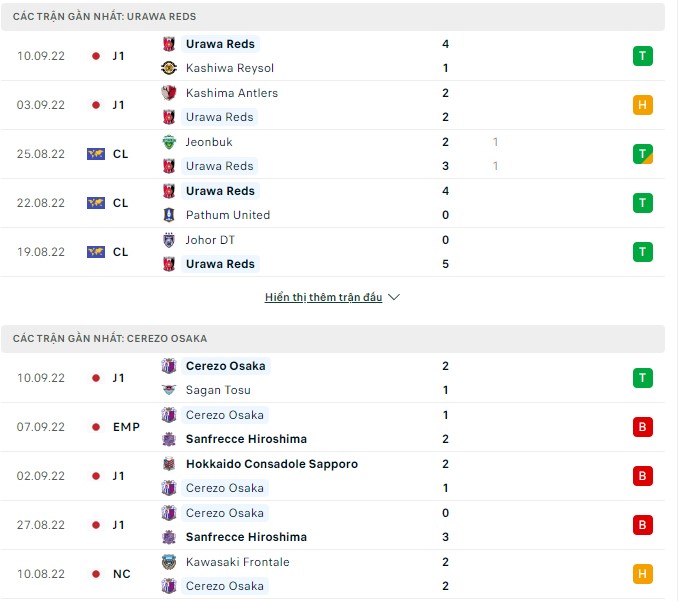Expand the more matches chevron arrow

(393, 298)
